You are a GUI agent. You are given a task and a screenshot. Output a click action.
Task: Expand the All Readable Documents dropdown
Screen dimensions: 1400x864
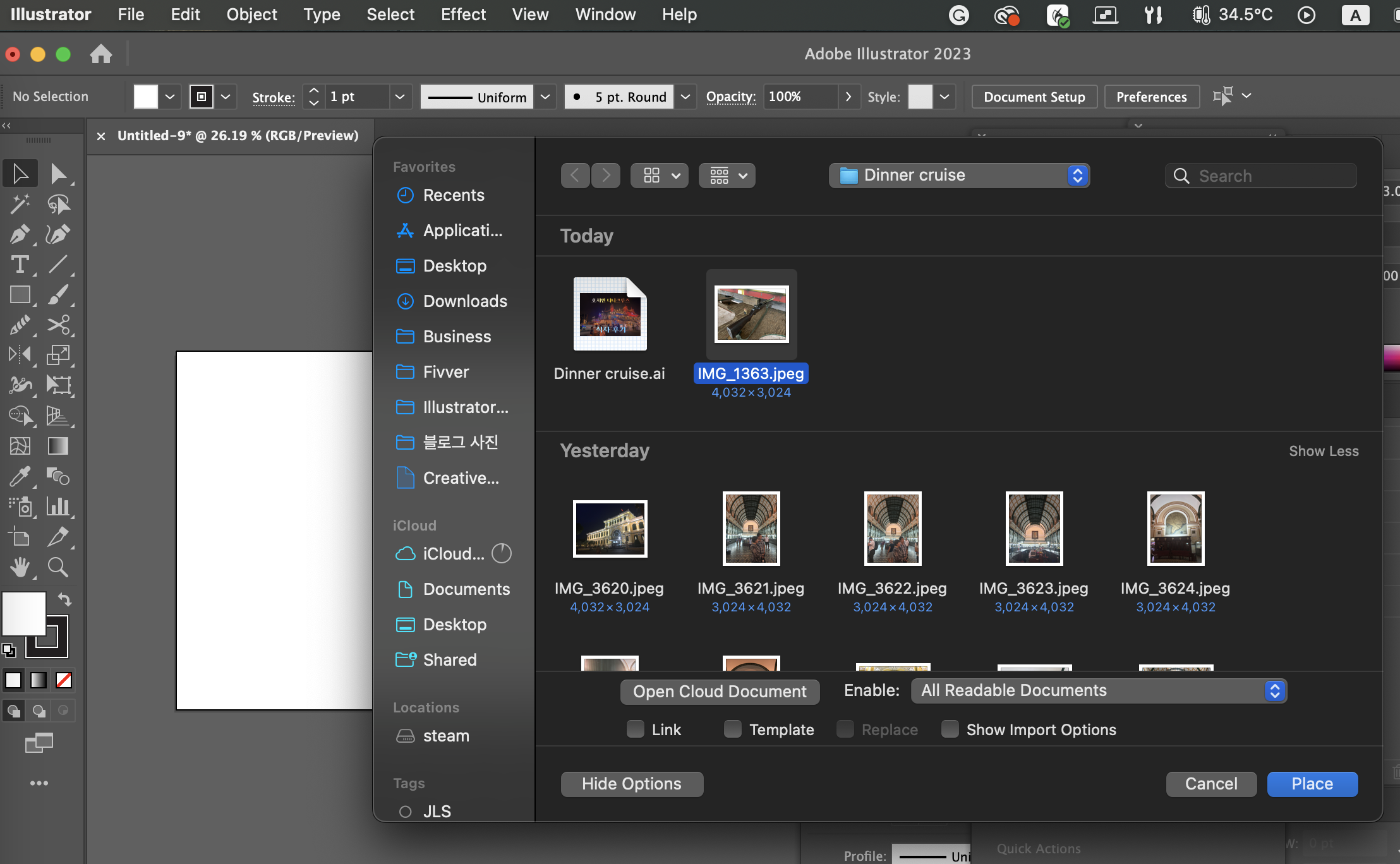(1098, 691)
